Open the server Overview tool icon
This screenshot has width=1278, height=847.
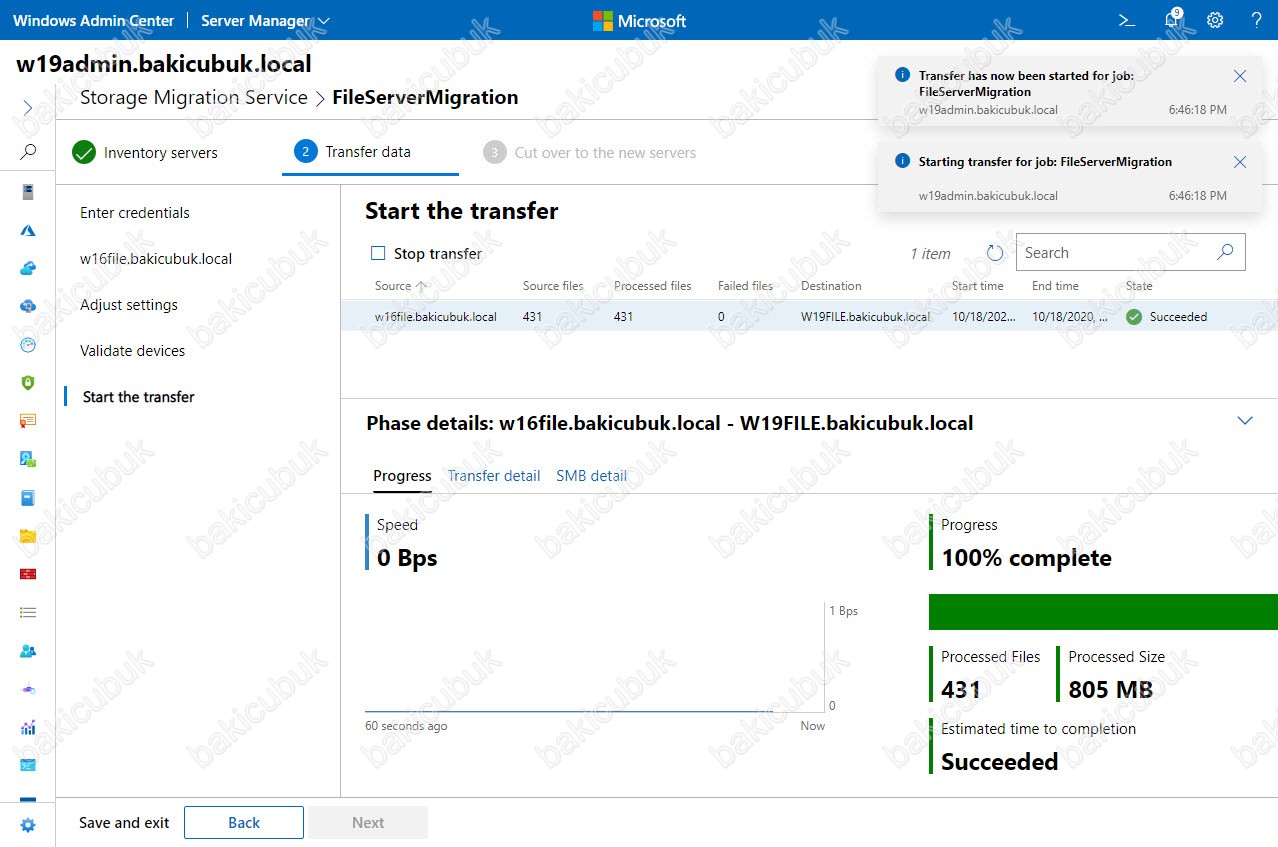28,192
